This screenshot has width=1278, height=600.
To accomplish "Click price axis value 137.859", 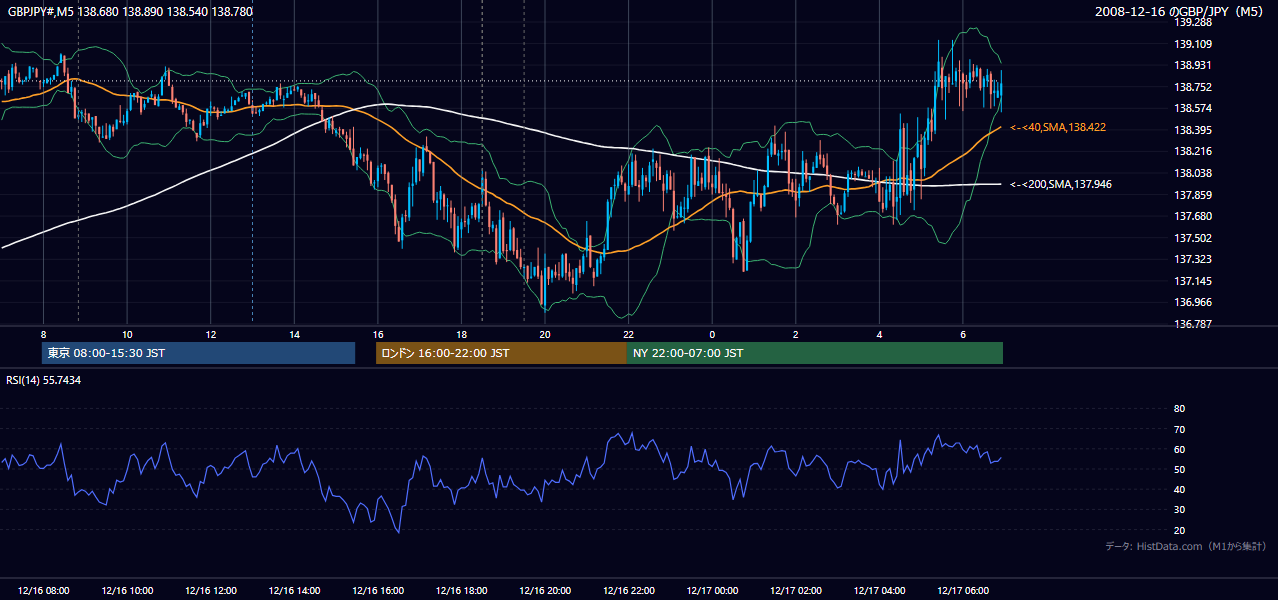I will [1193, 195].
